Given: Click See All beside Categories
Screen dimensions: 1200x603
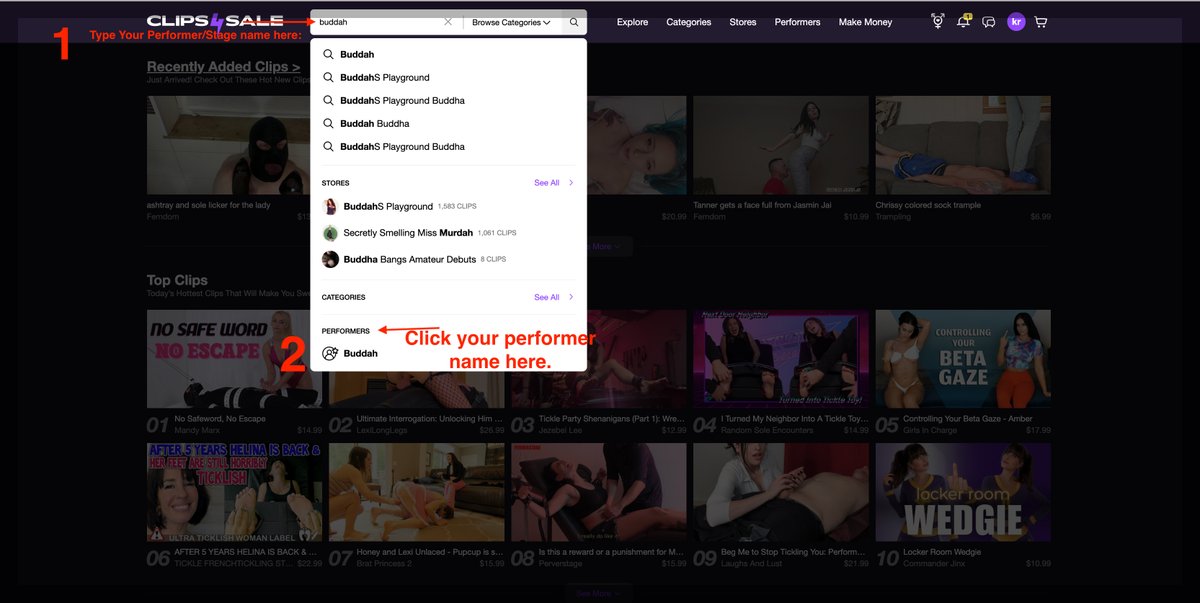Looking at the screenshot, I should click(547, 297).
